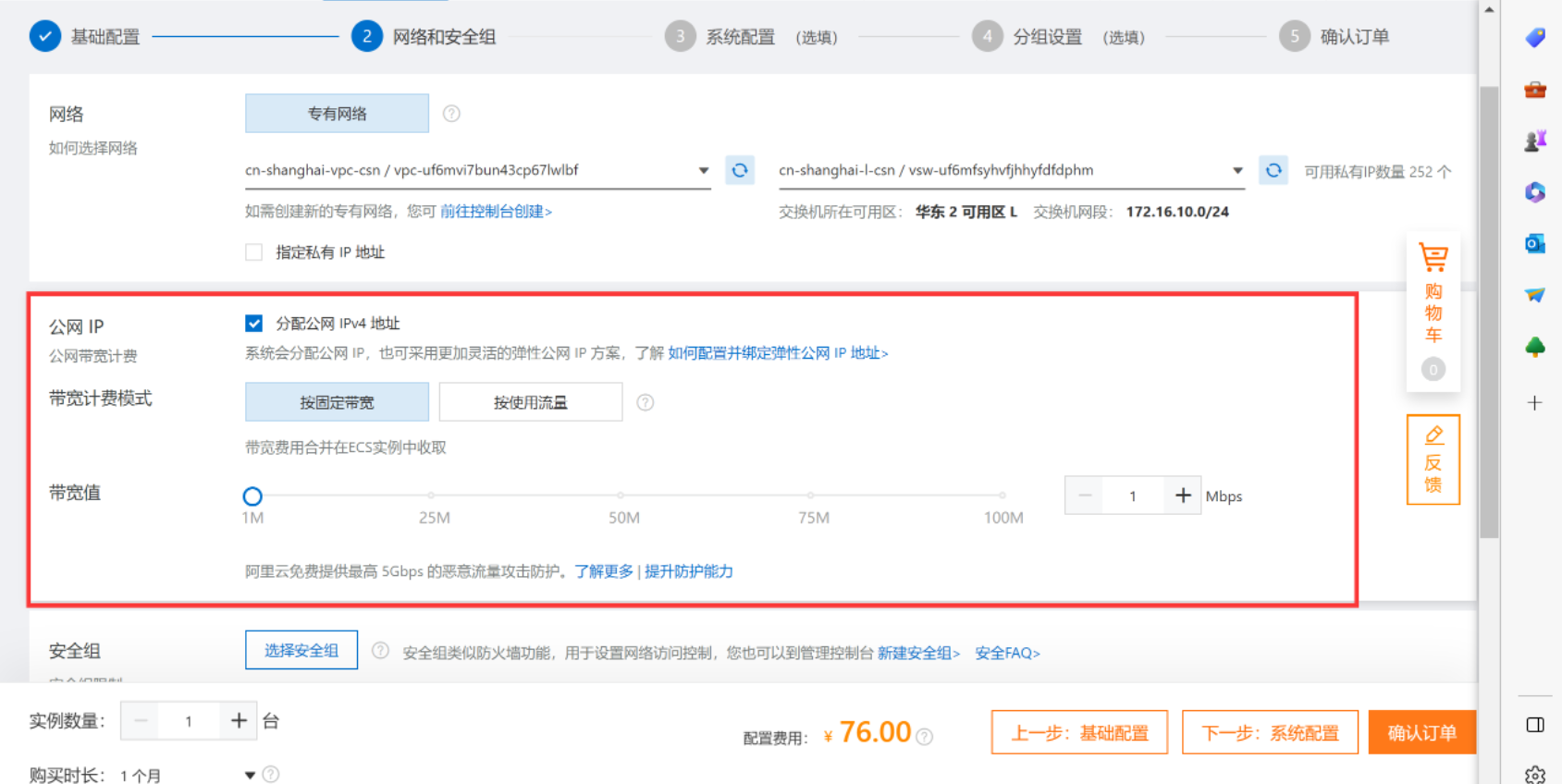
Task: Click the checked step 1 circle icon
Action: point(45,36)
